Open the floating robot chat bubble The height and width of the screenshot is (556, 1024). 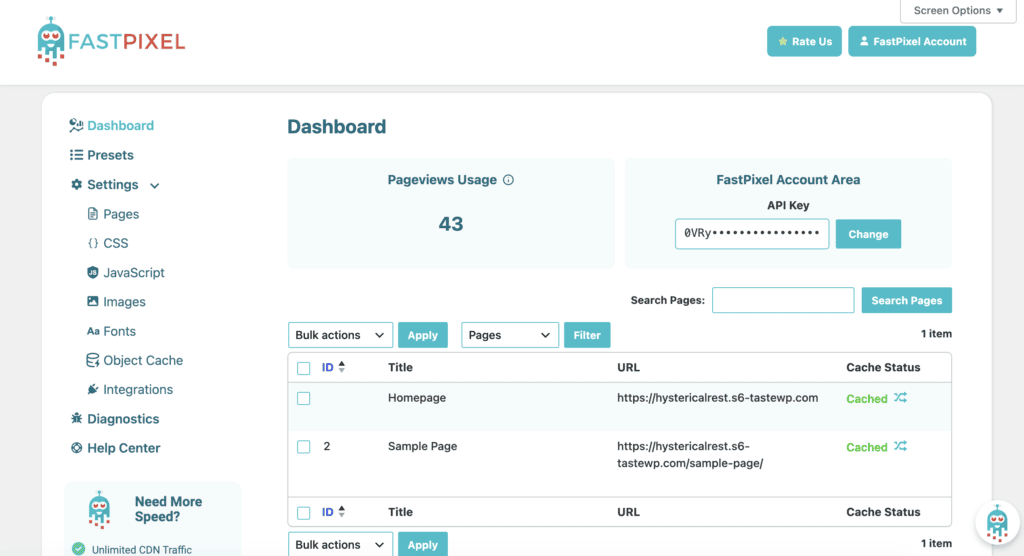point(997,522)
